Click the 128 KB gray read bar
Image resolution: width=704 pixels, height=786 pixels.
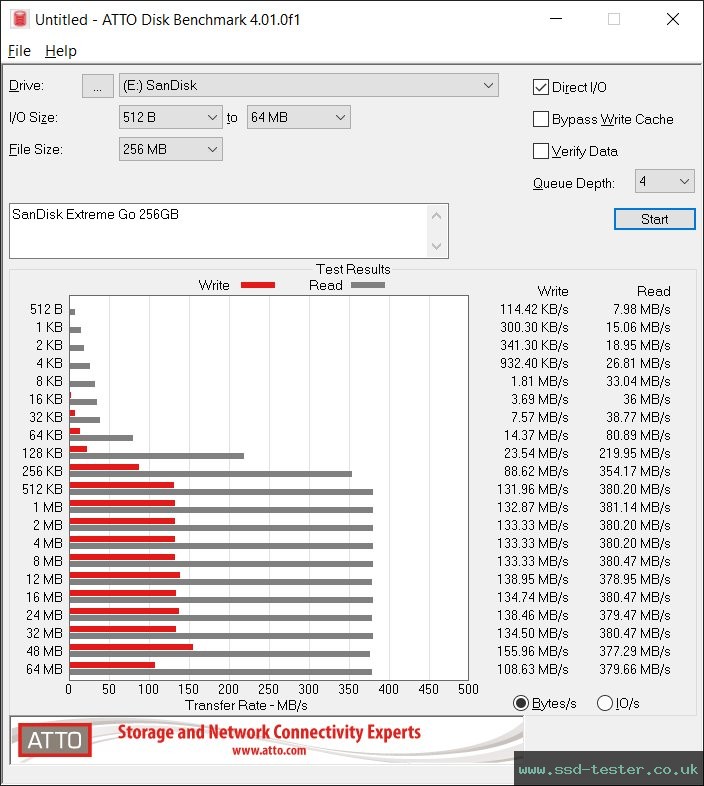pyautogui.click(x=157, y=456)
